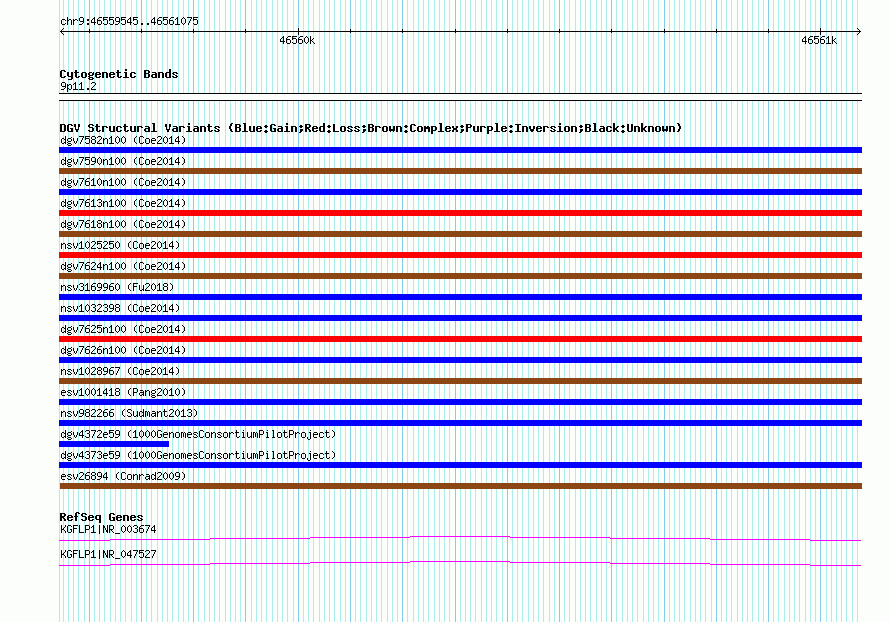Select the blue gain bar under dgv7582n100
Image resolution: width=890 pixels, height=622 pixels.
pyautogui.click(x=460, y=150)
